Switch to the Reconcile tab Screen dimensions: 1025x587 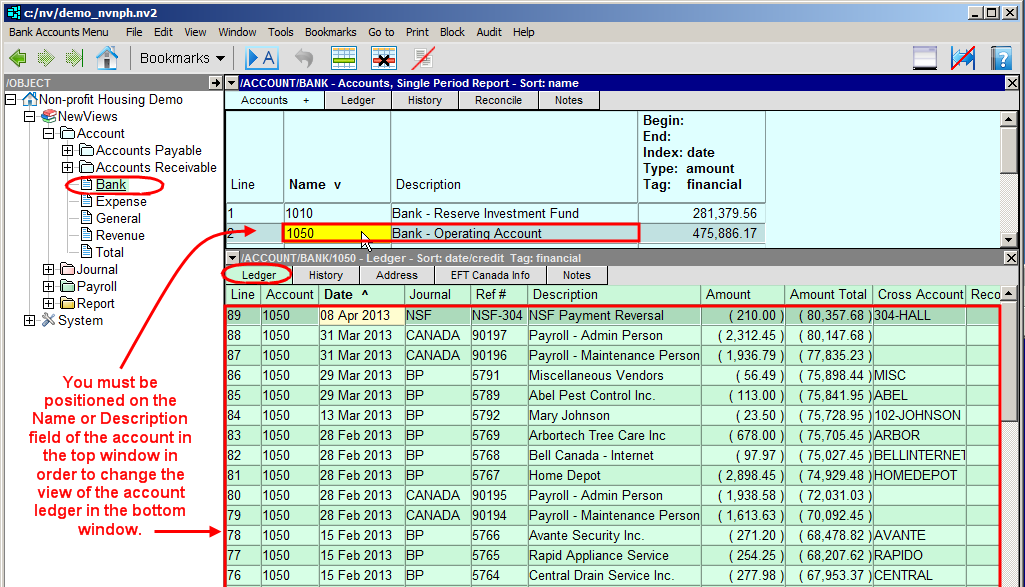[498, 100]
